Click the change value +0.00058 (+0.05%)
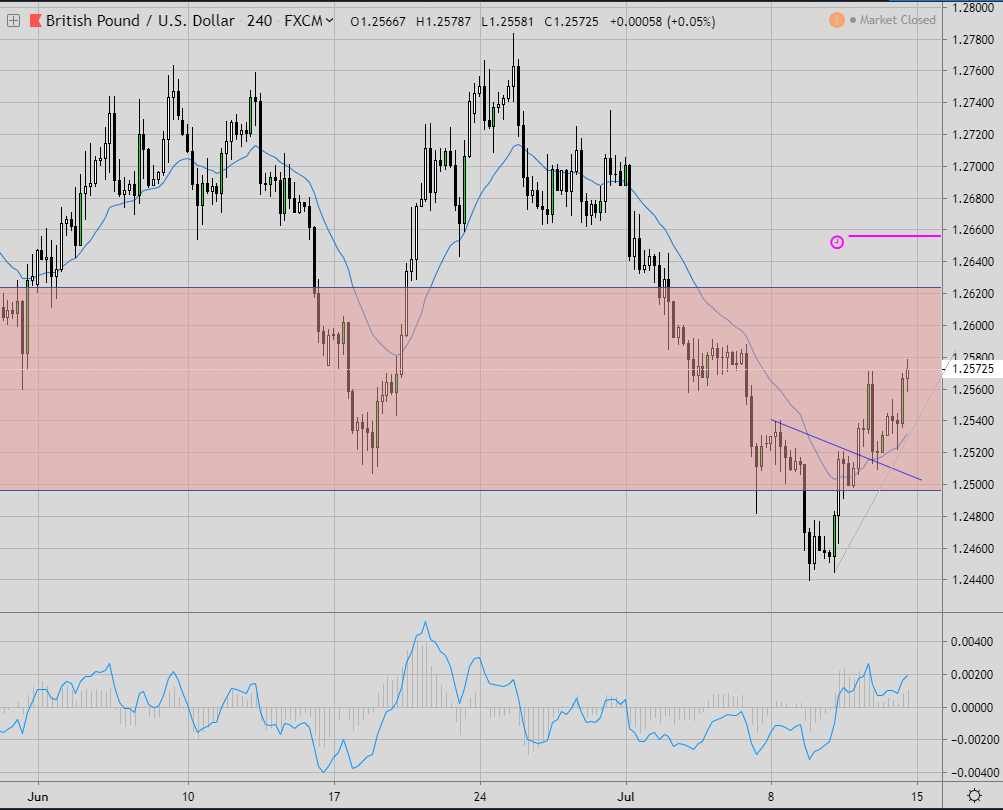1003x810 pixels. click(662, 22)
